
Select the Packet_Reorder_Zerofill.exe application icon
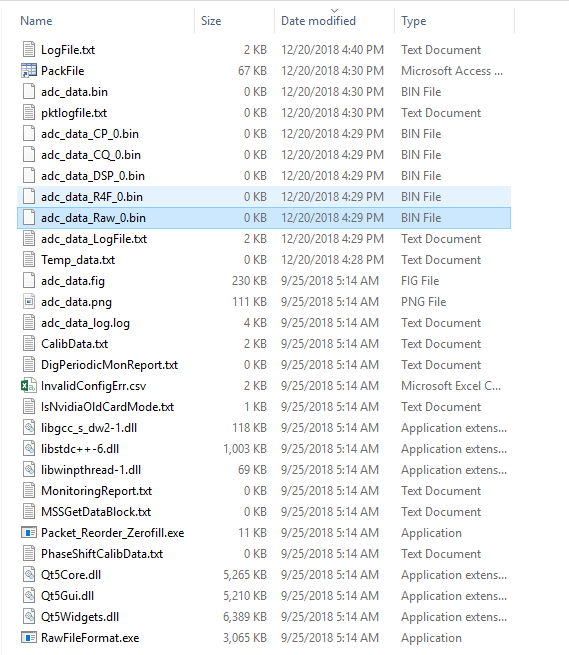(x=29, y=533)
